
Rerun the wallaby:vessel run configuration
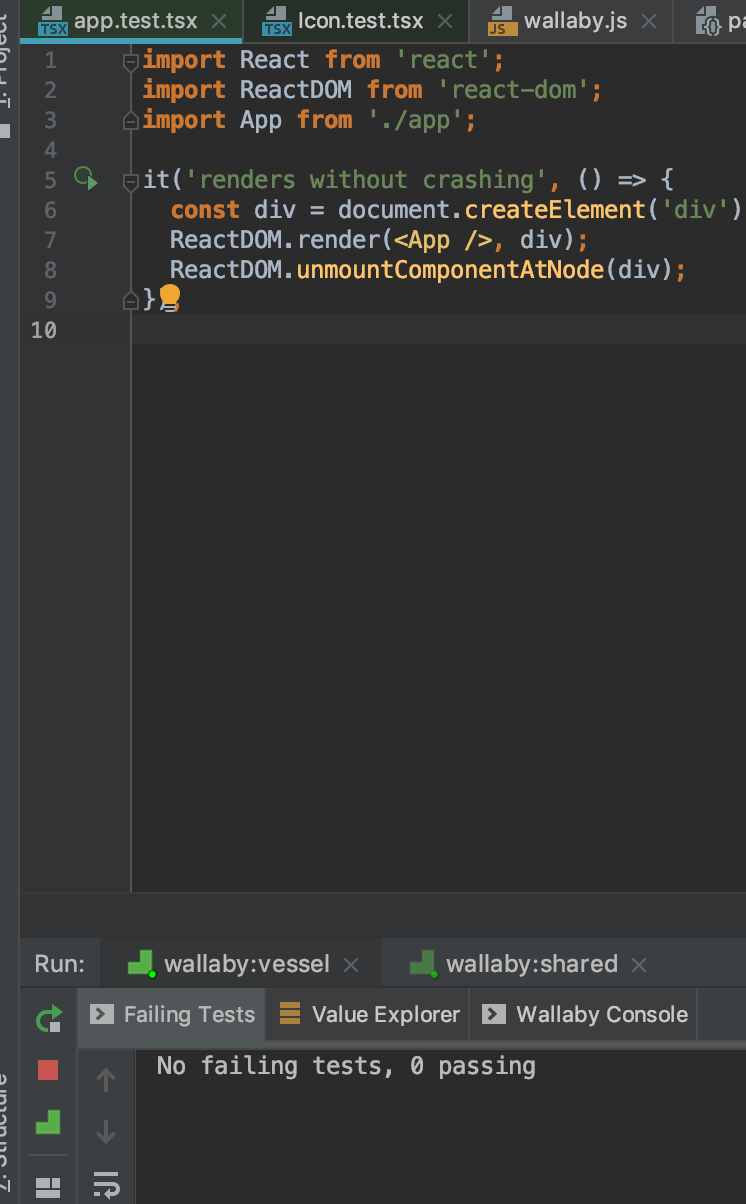(46, 1019)
